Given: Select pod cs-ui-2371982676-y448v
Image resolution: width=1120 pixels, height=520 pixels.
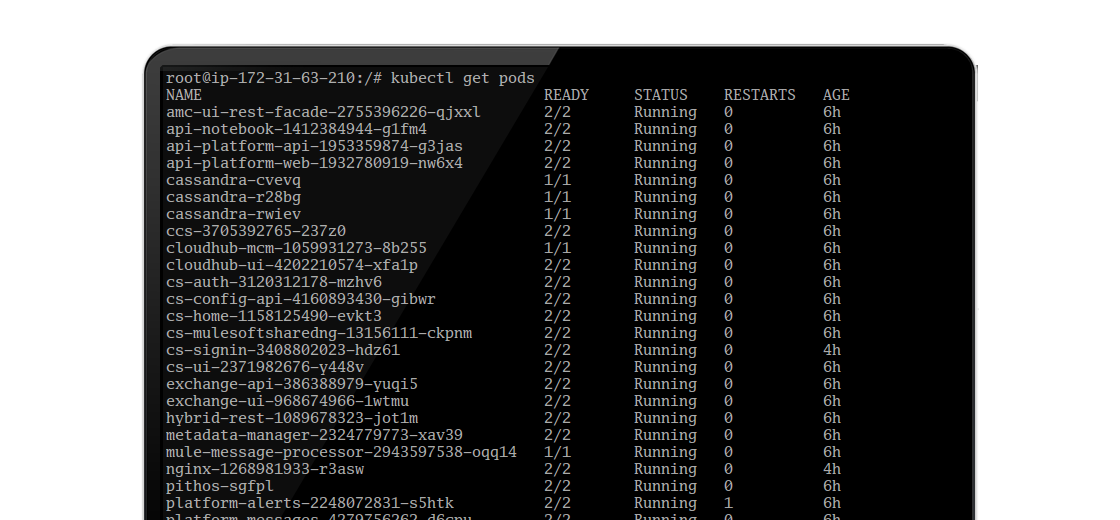Looking at the screenshot, I should 265,367.
